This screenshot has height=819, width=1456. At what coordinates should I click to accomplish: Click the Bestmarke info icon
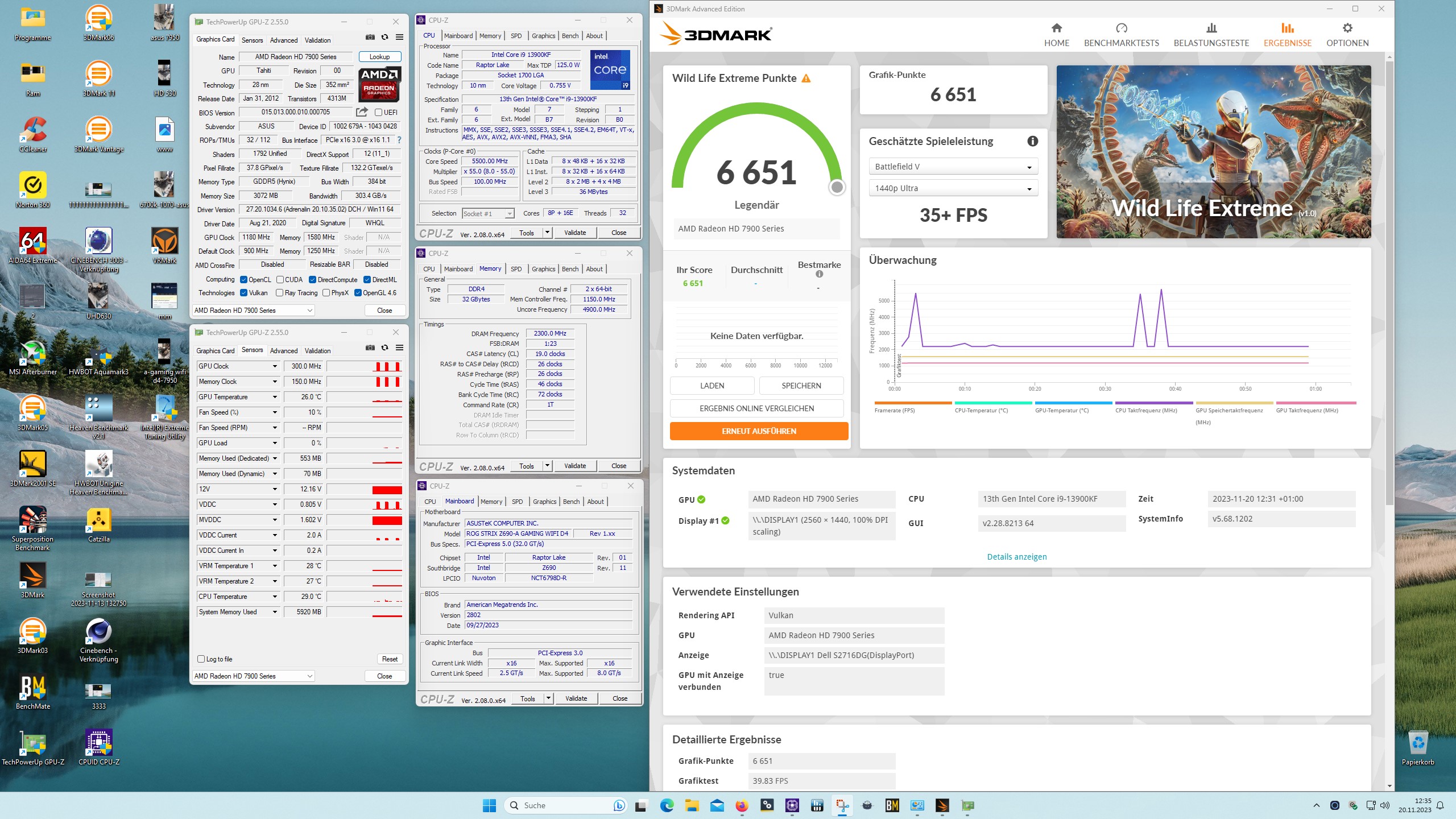[819, 274]
